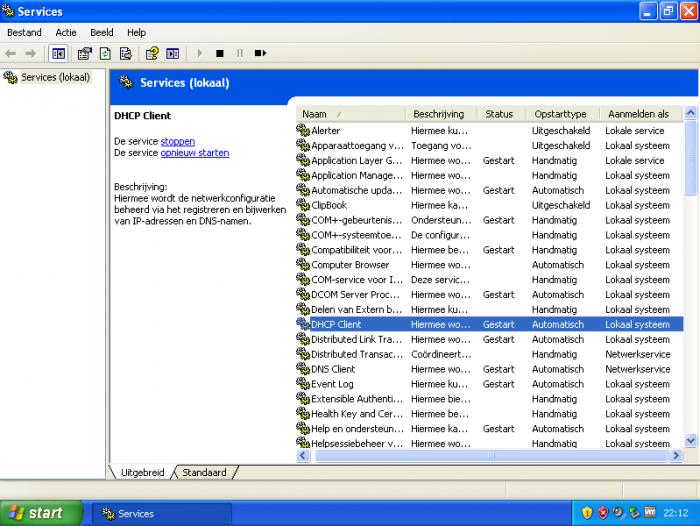Open the Beeld menu
The height and width of the screenshot is (526, 700).
tap(102, 33)
